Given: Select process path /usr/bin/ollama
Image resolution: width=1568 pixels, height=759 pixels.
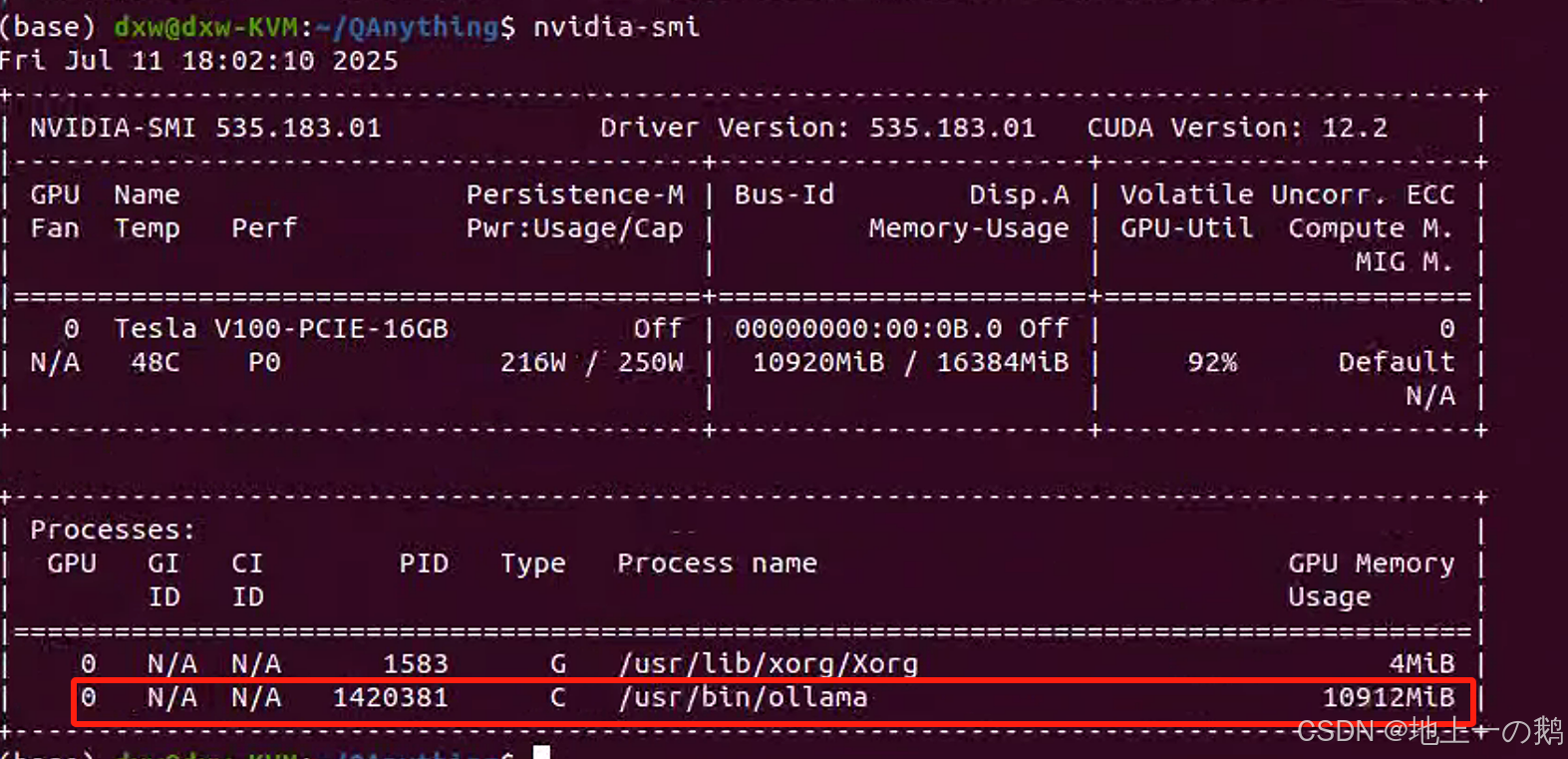Looking at the screenshot, I should 743,697.
